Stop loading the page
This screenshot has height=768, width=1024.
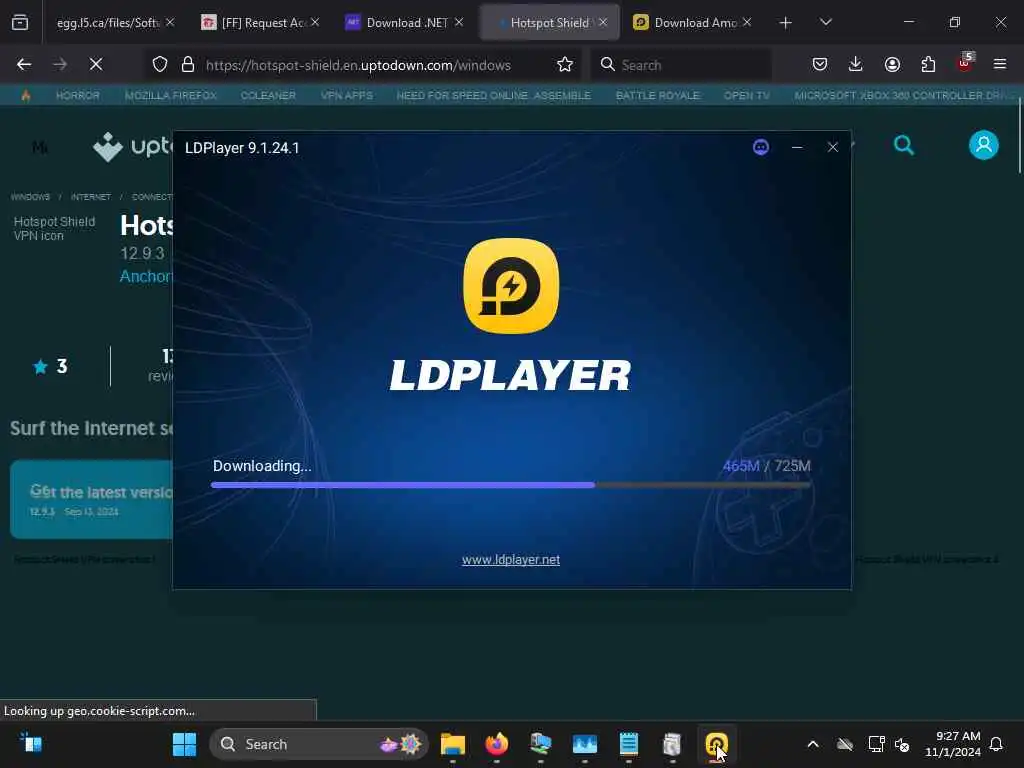pos(96,65)
